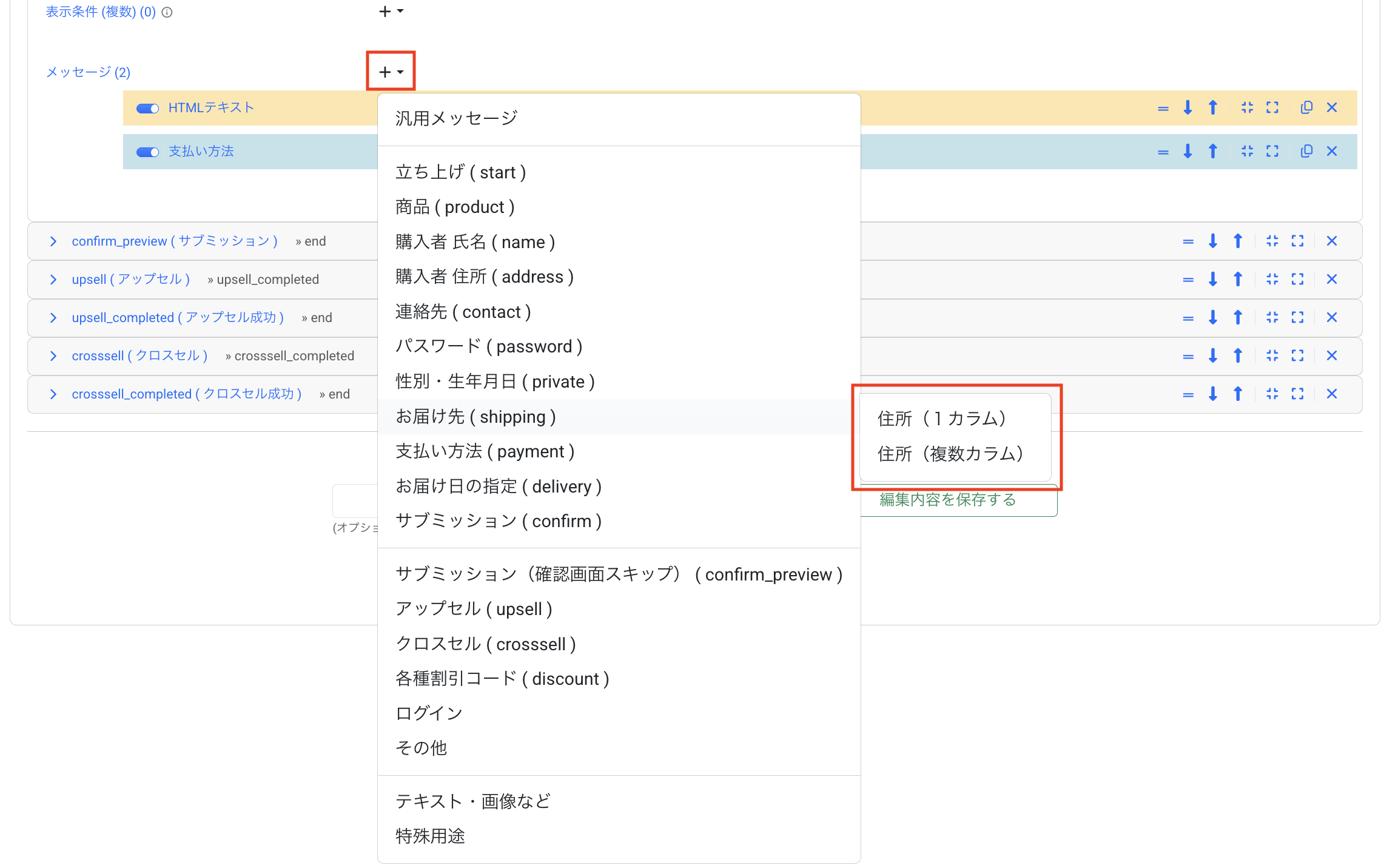Select アップセル ( upsell ) menu item

[619, 609]
